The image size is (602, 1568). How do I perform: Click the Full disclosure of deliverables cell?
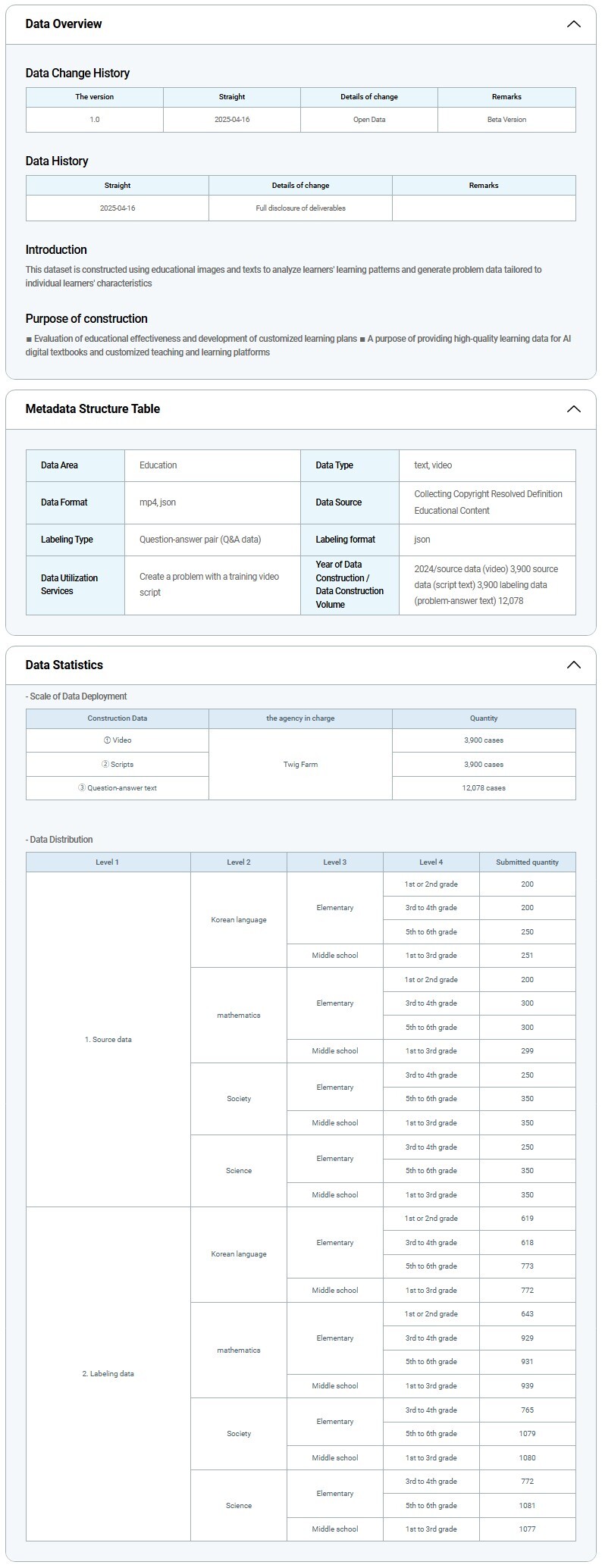click(x=300, y=208)
